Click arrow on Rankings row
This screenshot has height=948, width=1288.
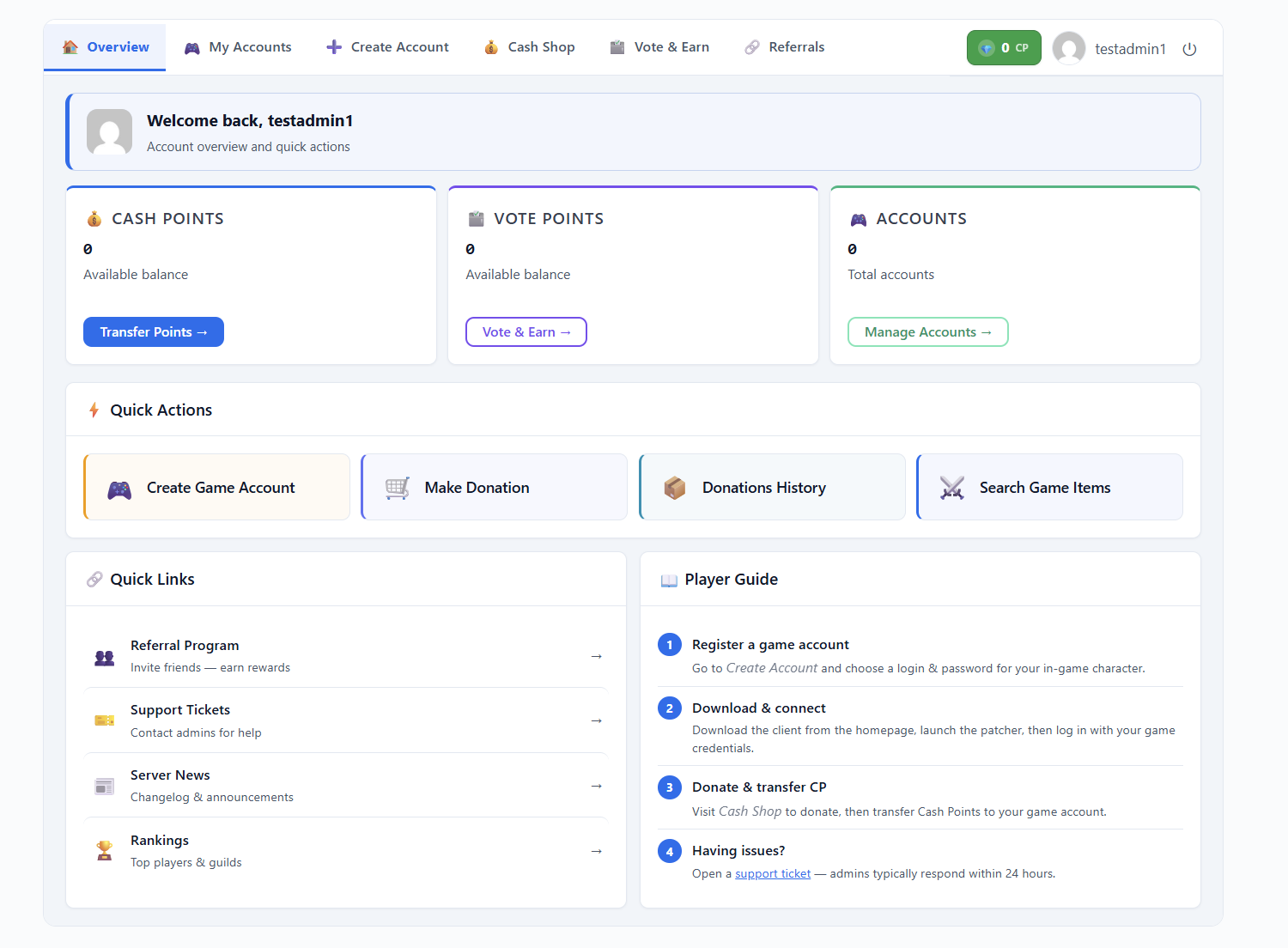pyautogui.click(x=597, y=851)
